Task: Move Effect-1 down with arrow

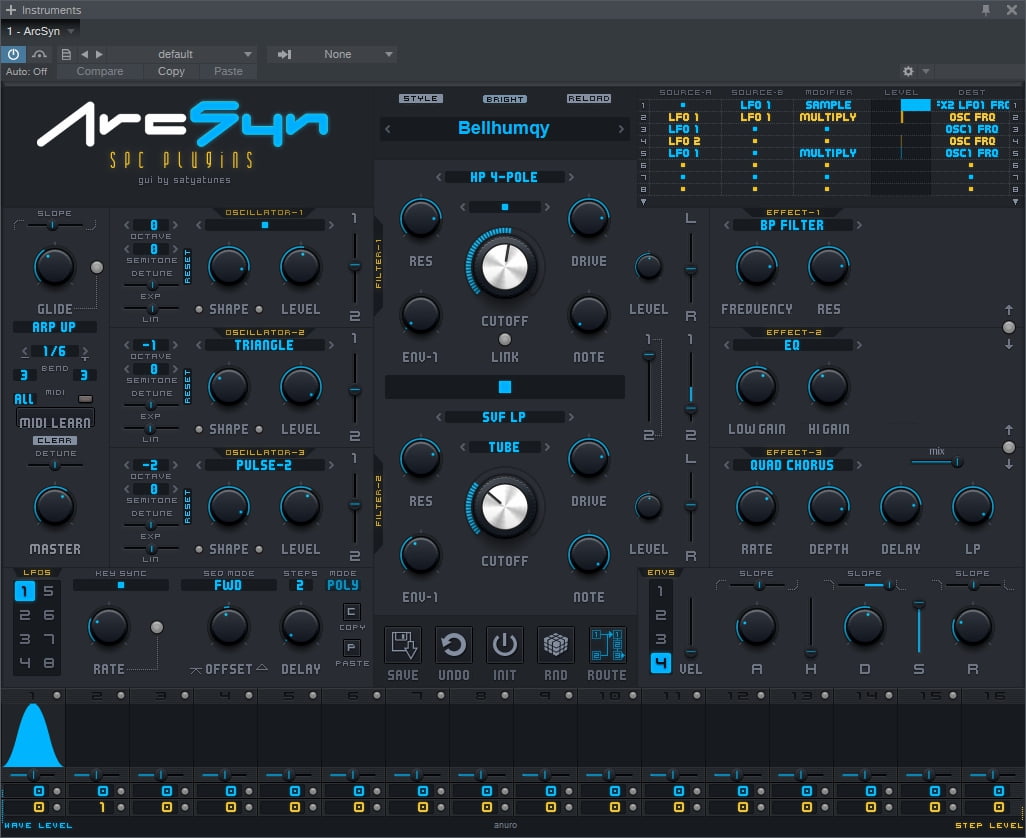Action: [1009, 344]
